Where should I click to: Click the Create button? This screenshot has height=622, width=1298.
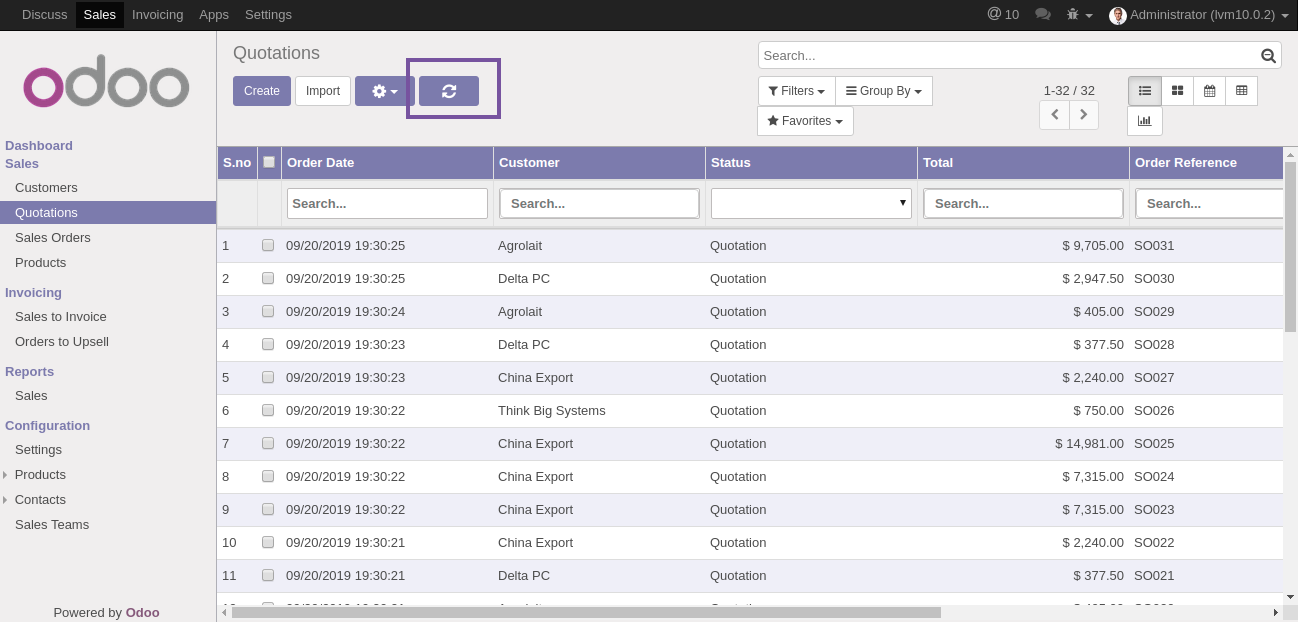click(262, 91)
